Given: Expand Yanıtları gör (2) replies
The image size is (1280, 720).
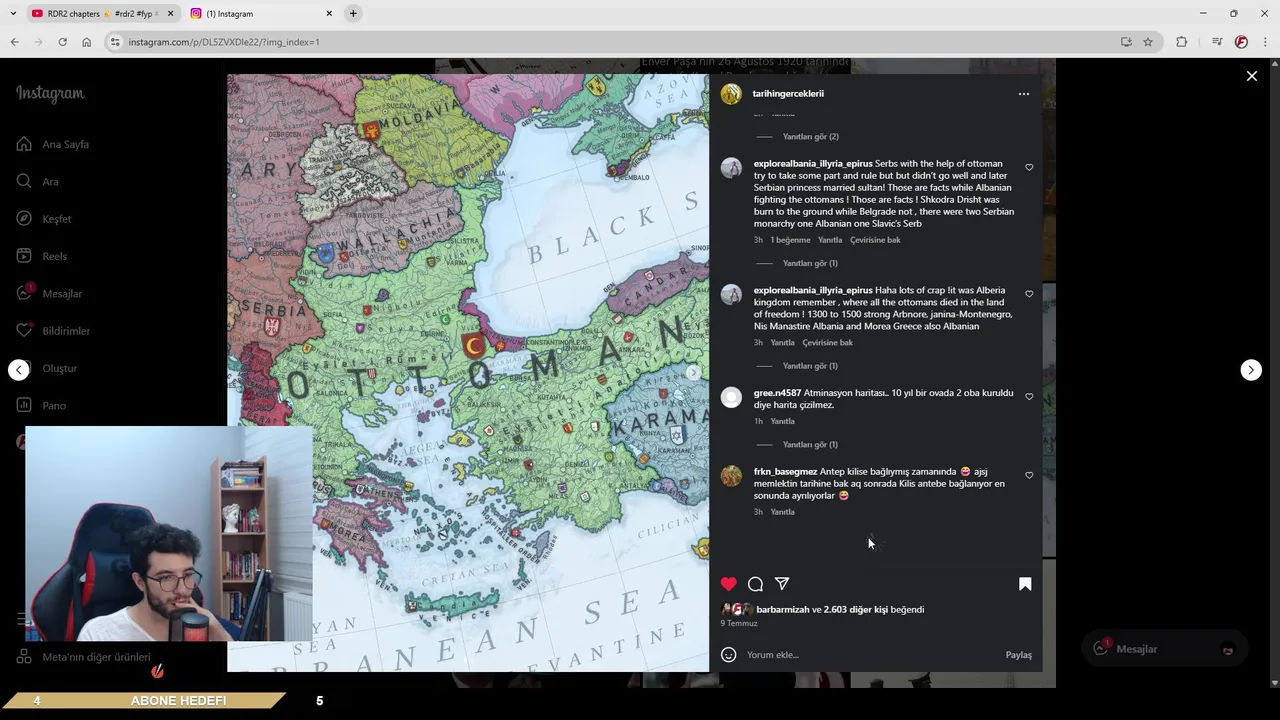Looking at the screenshot, I should [x=810, y=136].
